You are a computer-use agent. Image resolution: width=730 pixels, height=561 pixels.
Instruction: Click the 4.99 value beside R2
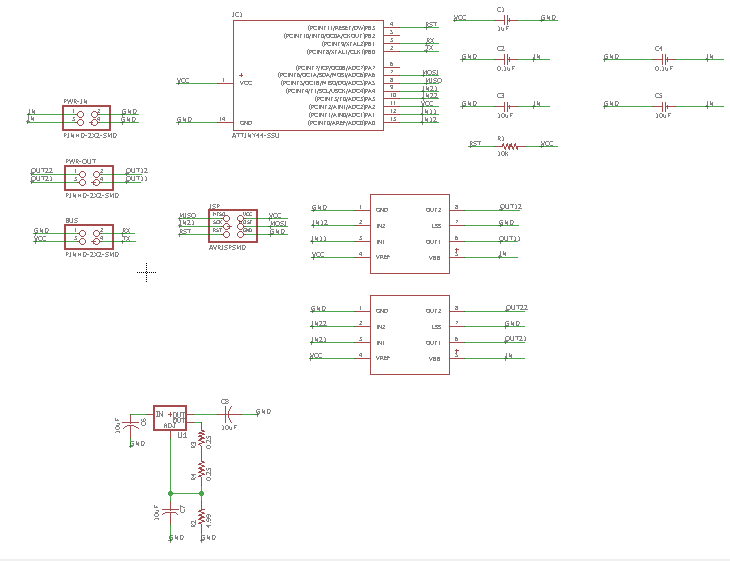point(209,520)
